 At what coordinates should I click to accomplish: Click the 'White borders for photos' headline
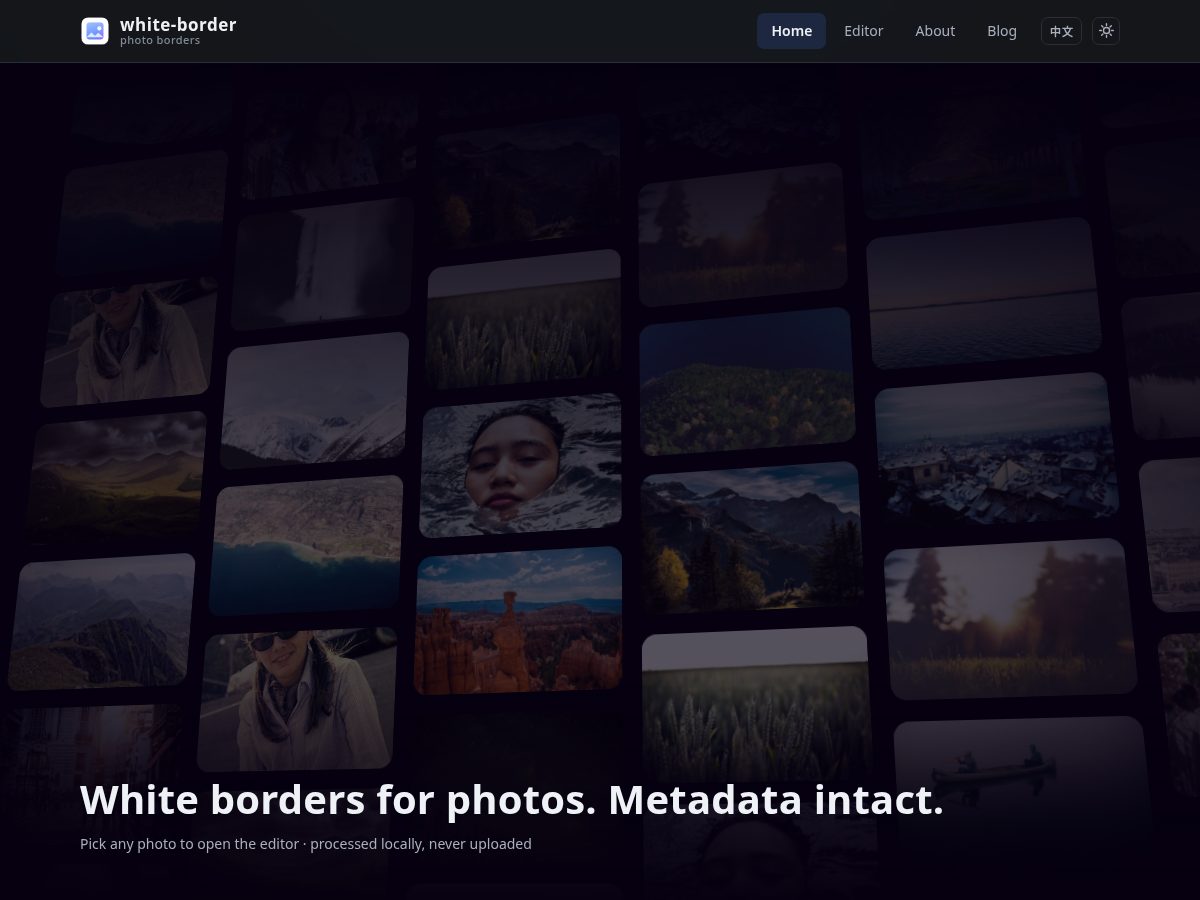(x=339, y=800)
